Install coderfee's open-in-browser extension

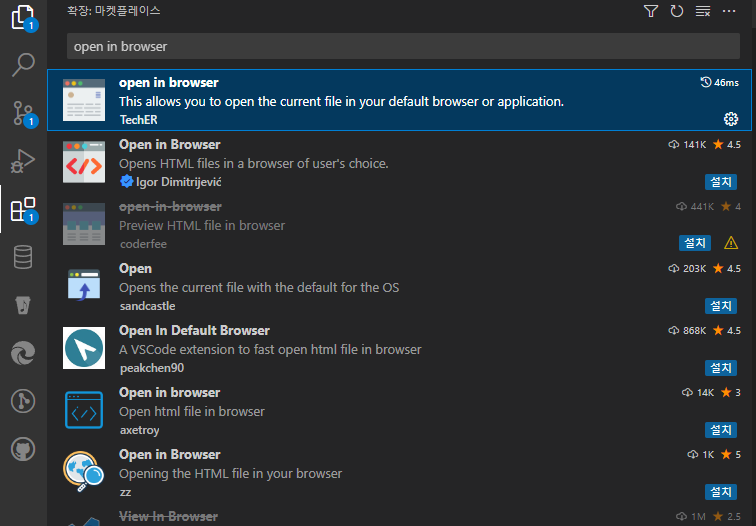[x=695, y=243]
